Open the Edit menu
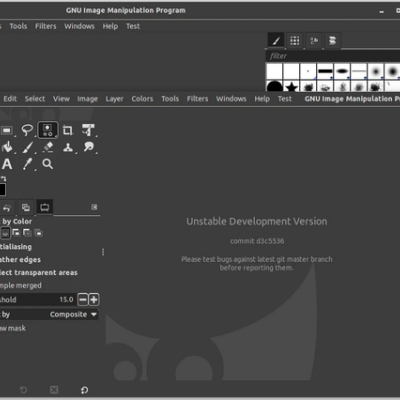400x400 pixels. pyautogui.click(x=10, y=99)
